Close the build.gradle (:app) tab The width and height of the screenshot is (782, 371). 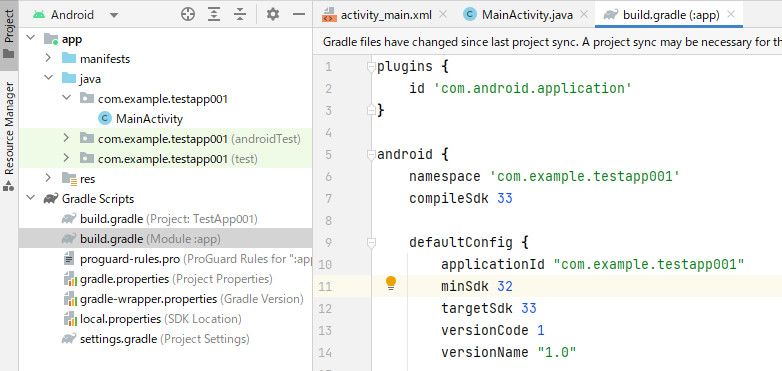click(x=731, y=14)
